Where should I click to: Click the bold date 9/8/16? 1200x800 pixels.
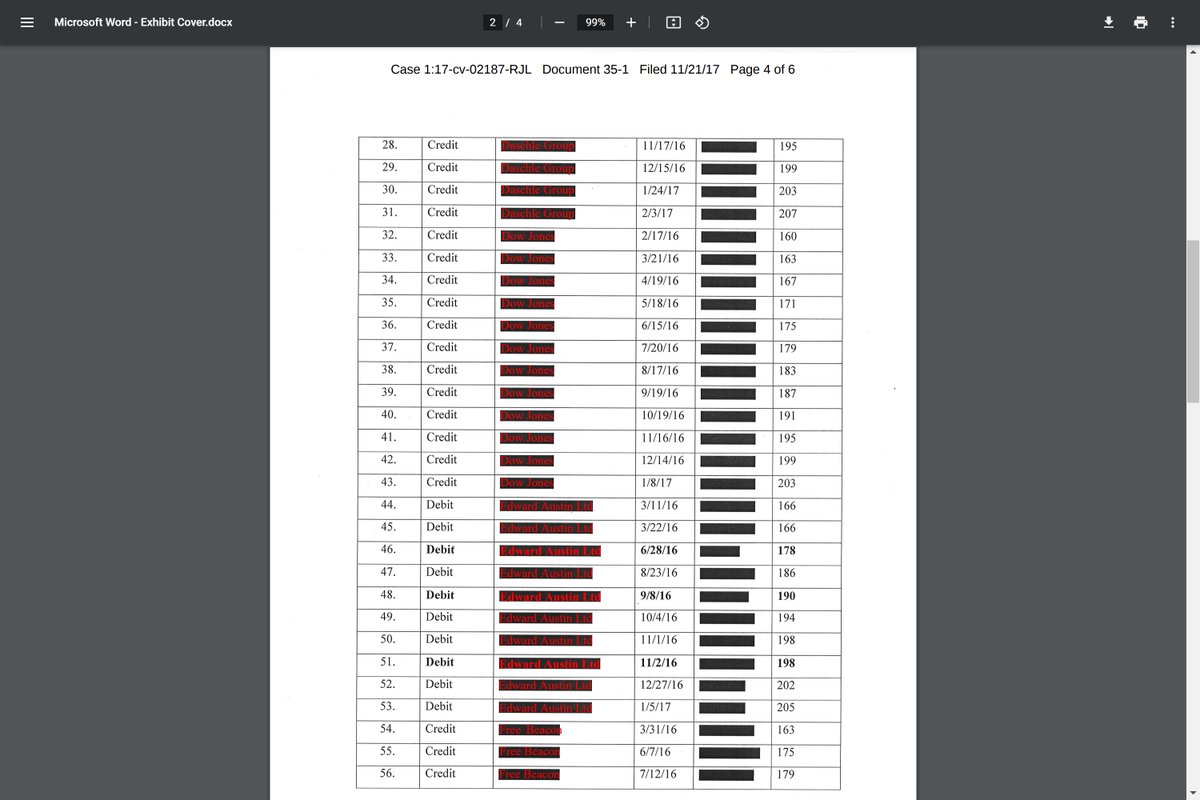point(657,595)
